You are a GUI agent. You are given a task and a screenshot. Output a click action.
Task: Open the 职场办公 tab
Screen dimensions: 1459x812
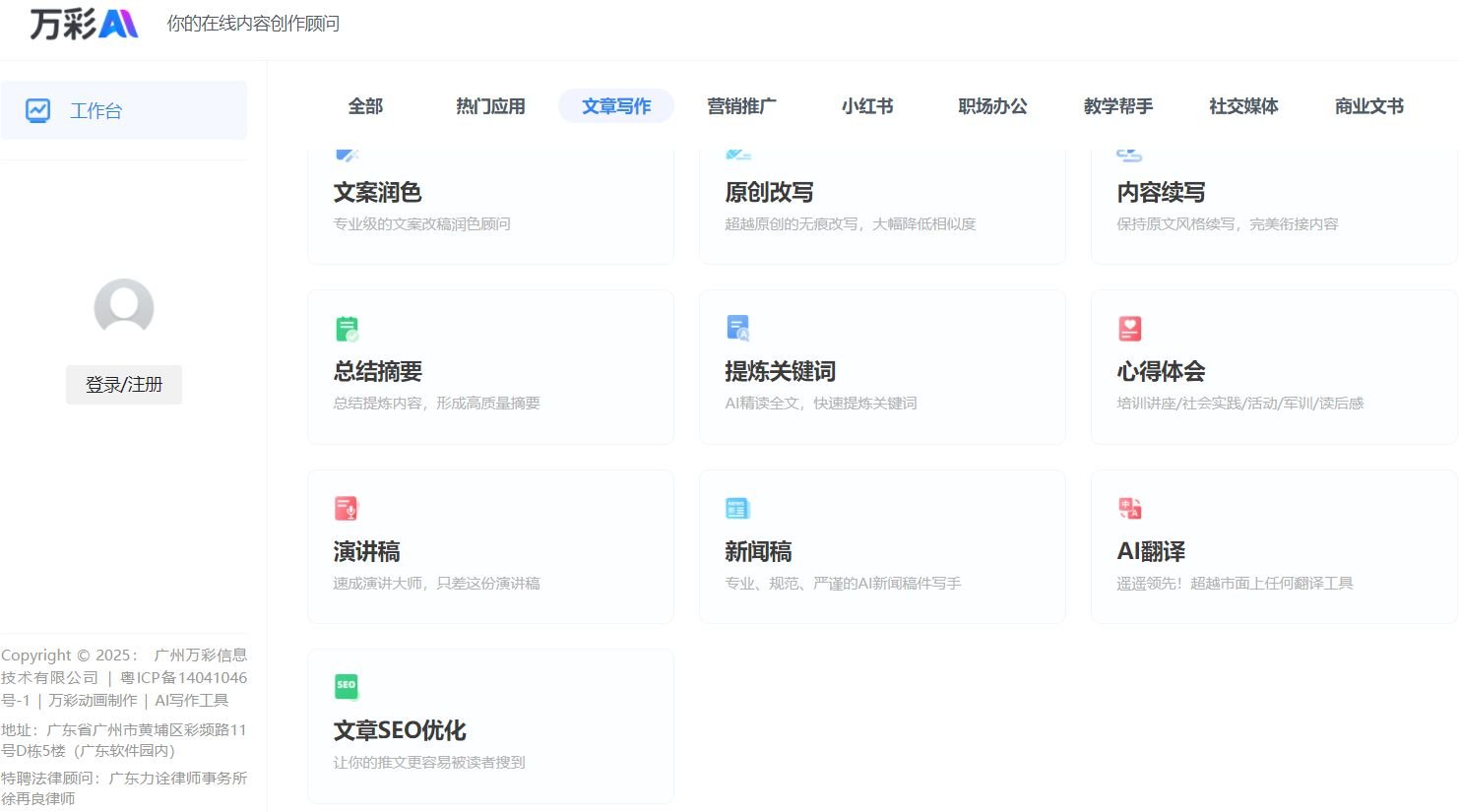tap(992, 106)
